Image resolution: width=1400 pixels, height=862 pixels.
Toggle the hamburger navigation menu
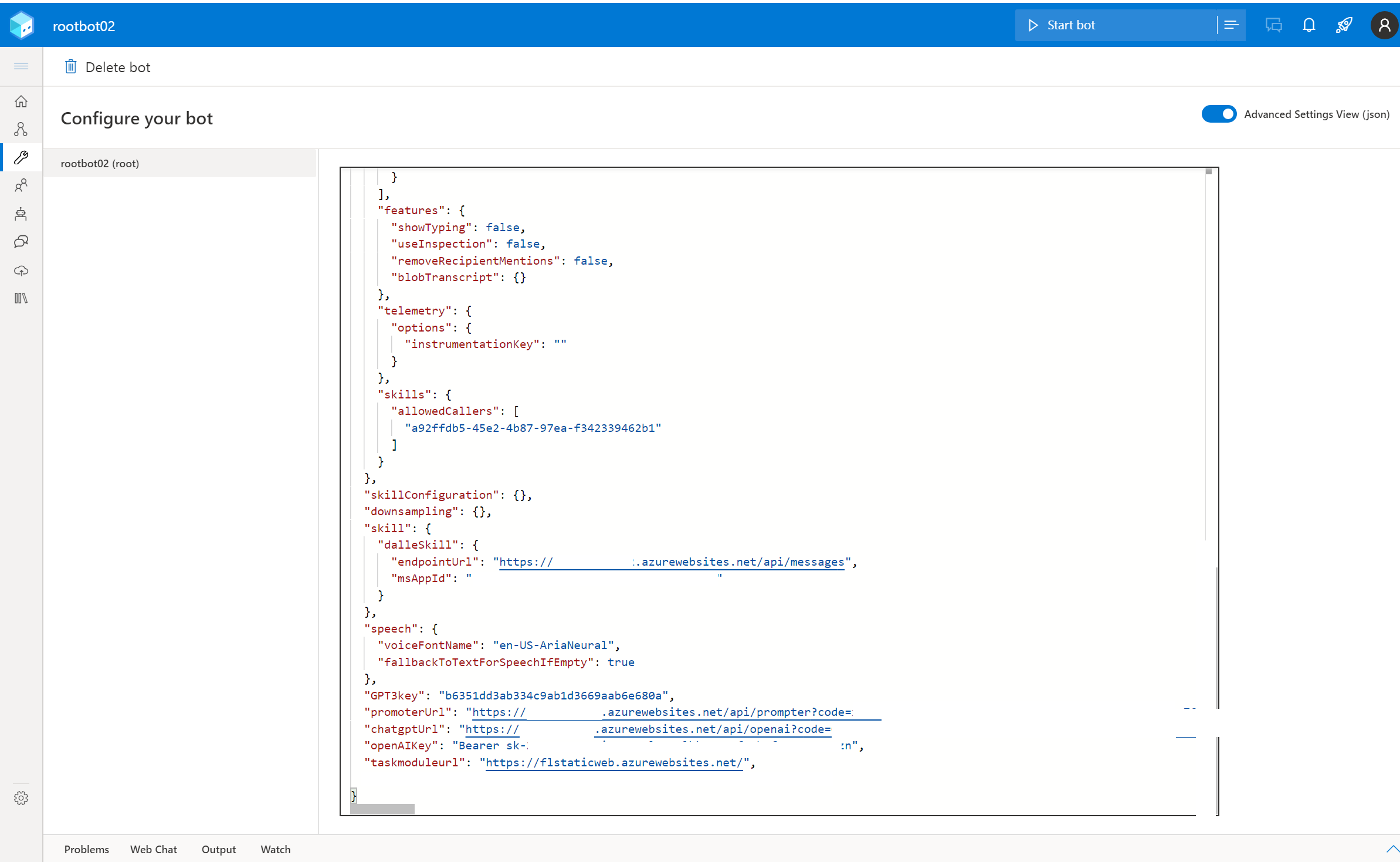[x=21, y=66]
